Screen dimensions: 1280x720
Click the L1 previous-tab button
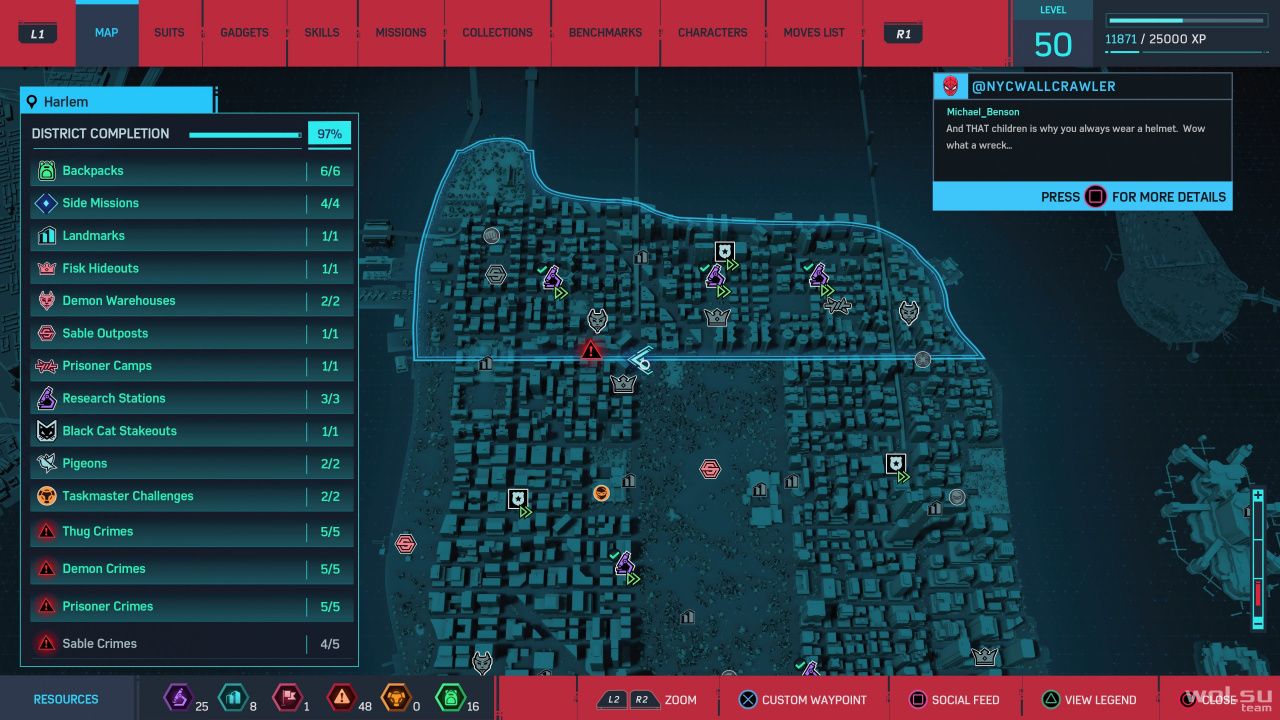pyautogui.click(x=38, y=33)
